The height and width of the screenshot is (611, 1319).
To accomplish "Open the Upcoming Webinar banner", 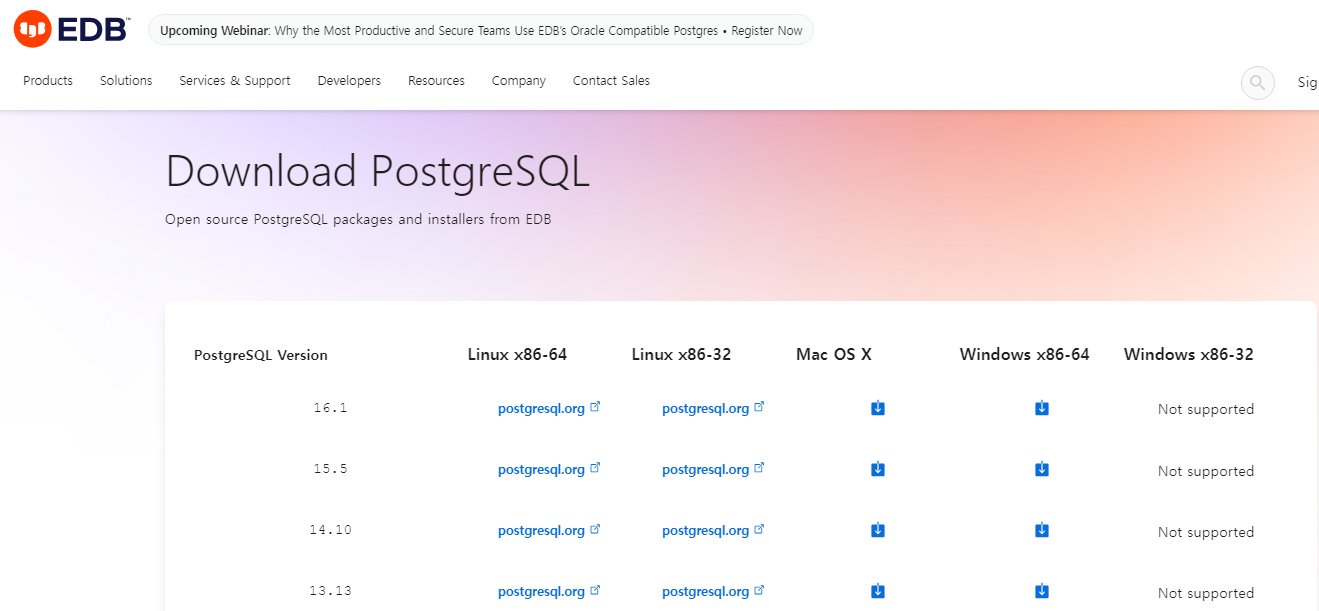I will [x=481, y=30].
